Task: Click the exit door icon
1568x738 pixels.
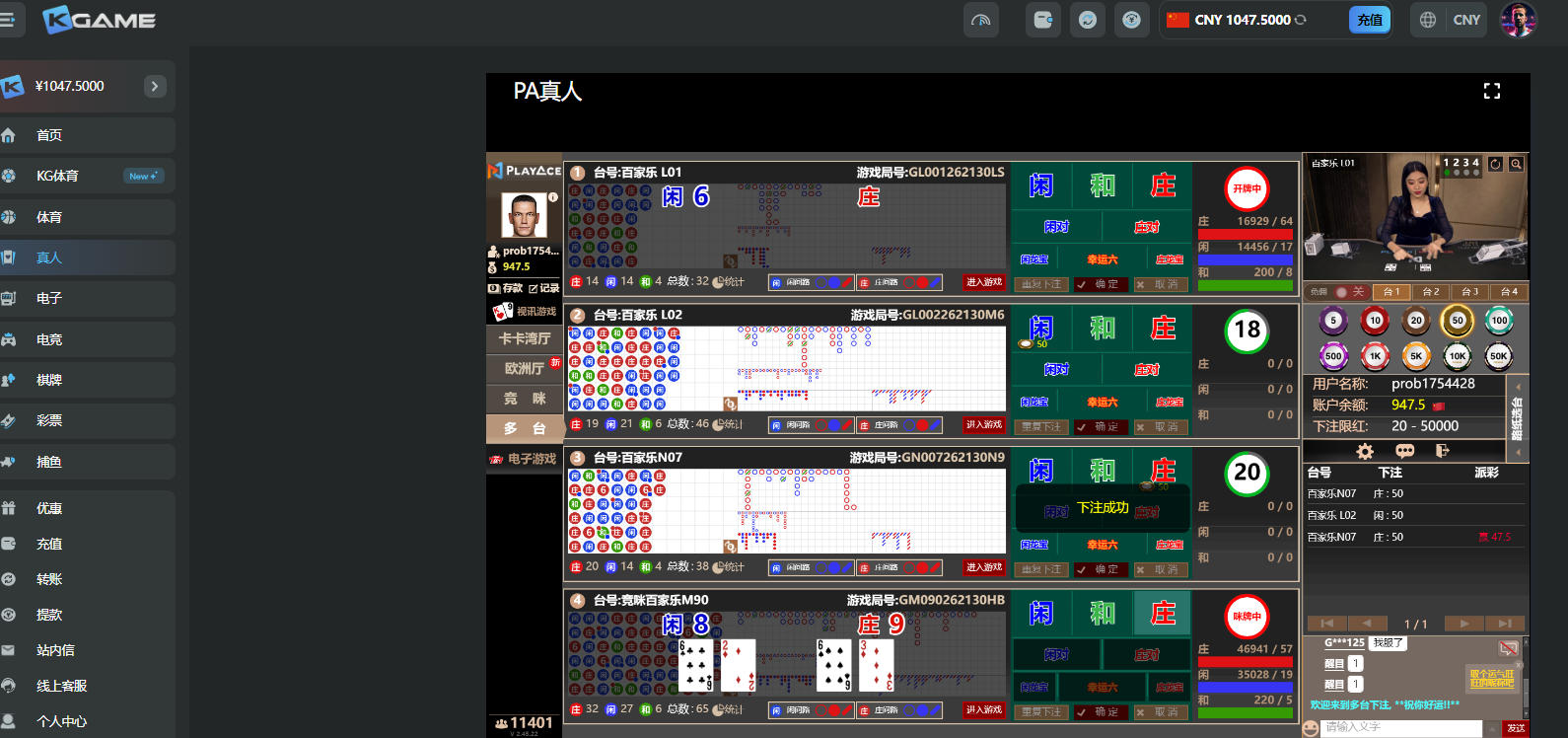Action: click(1443, 451)
